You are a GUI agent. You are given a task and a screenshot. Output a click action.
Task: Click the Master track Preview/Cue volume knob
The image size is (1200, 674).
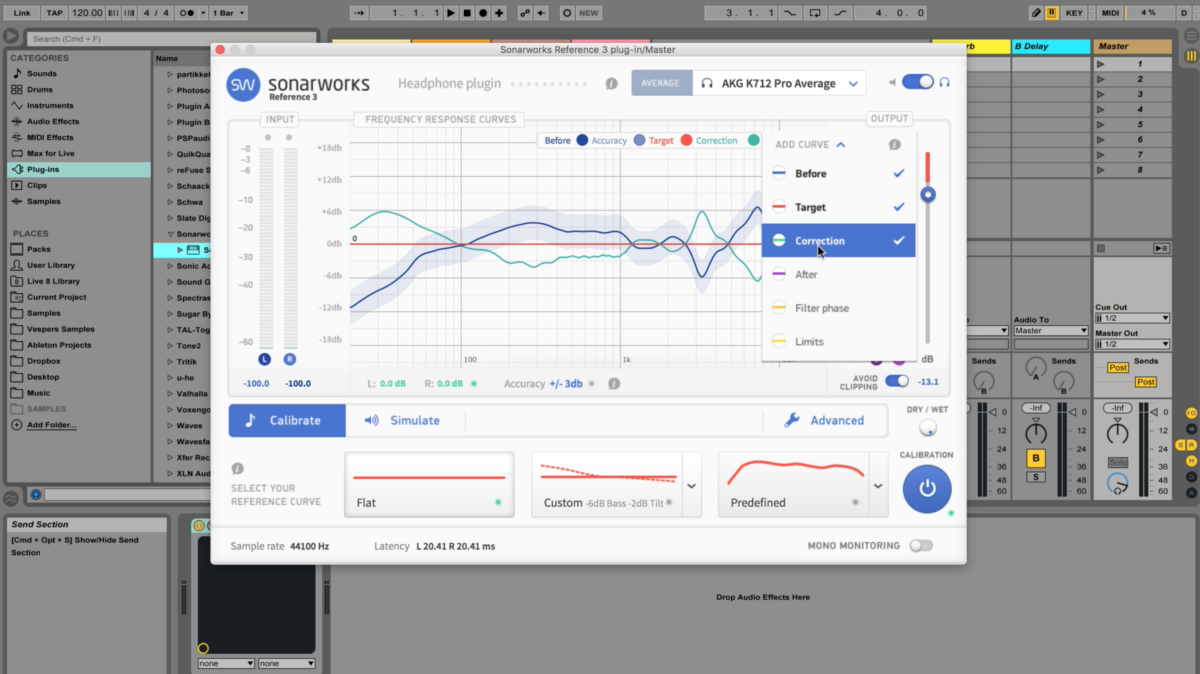1118,484
